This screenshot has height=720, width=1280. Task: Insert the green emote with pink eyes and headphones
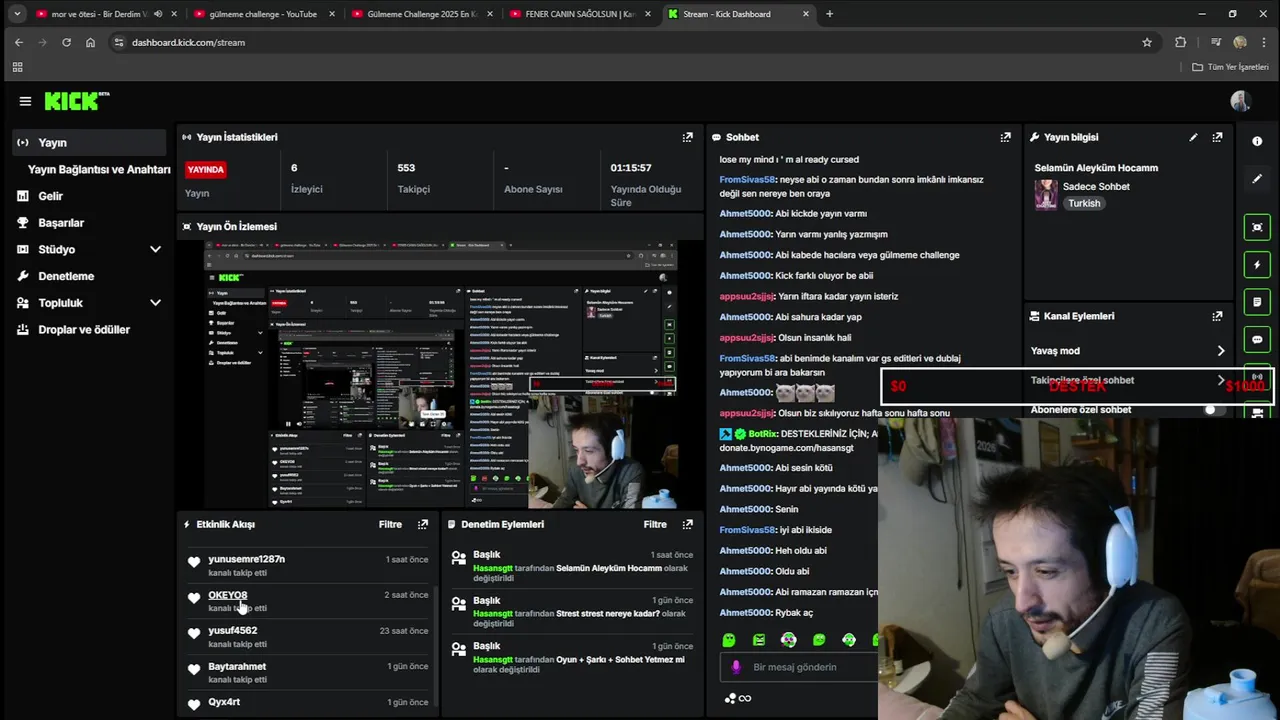[789, 640]
